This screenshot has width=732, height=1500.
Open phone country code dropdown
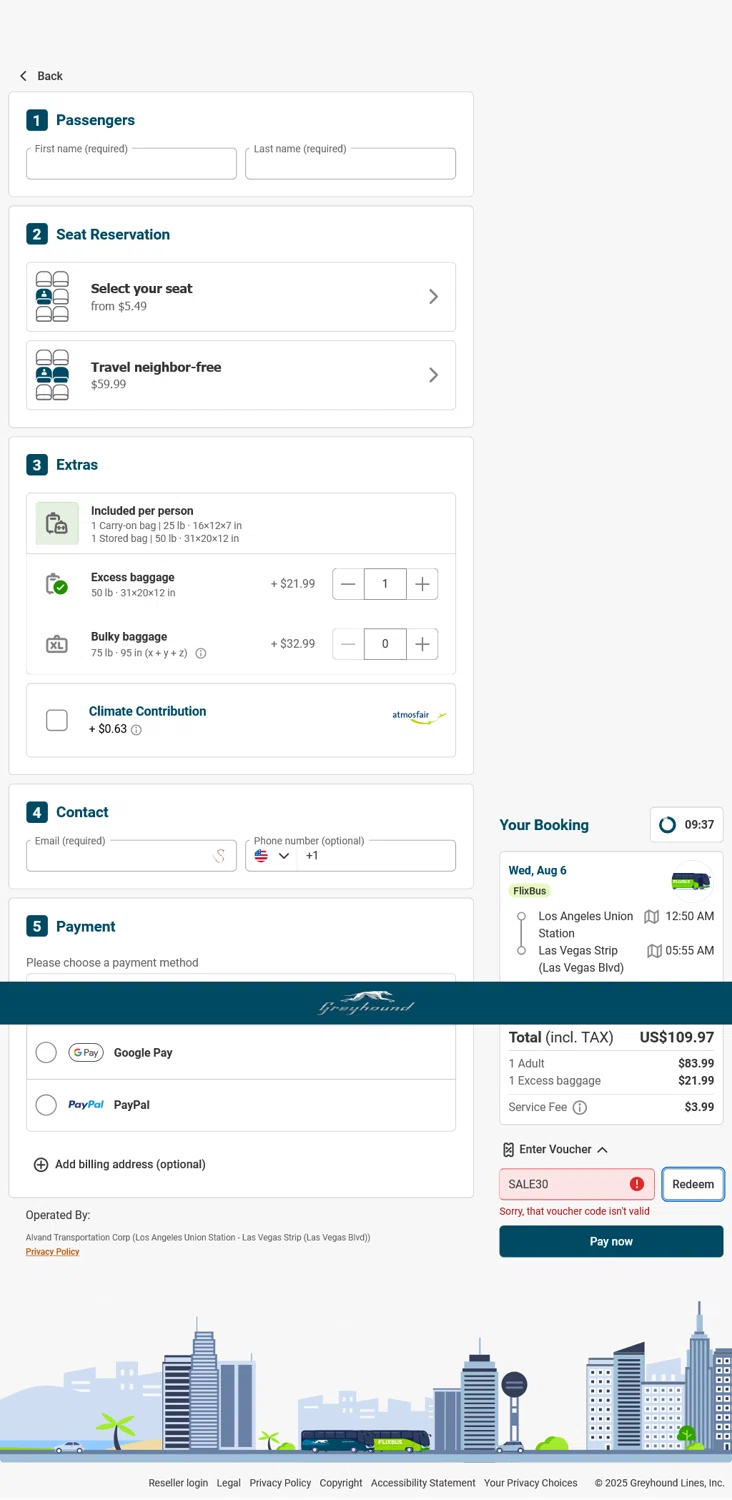272,856
